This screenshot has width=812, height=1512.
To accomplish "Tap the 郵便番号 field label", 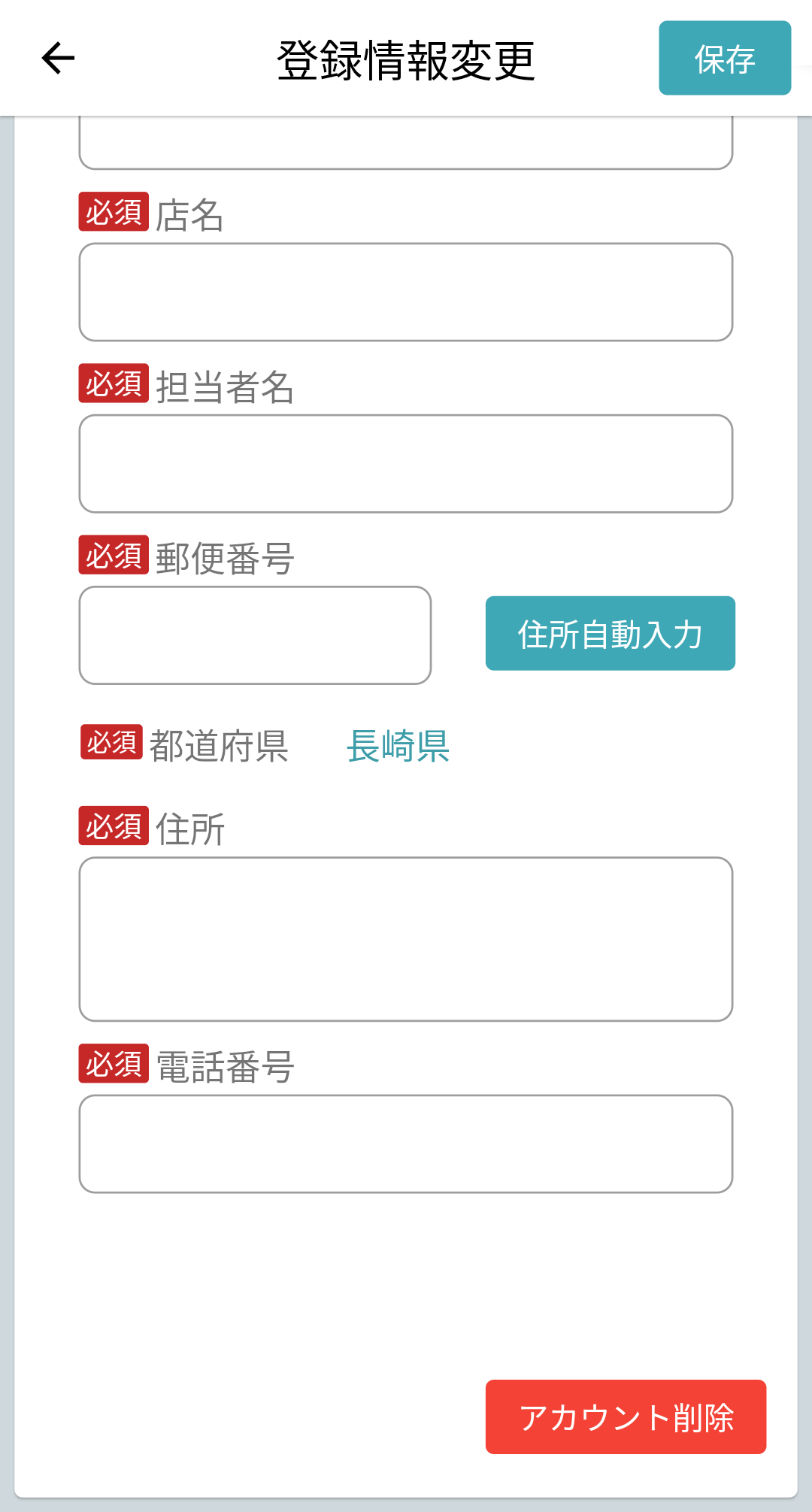I will click(x=224, y=559).
